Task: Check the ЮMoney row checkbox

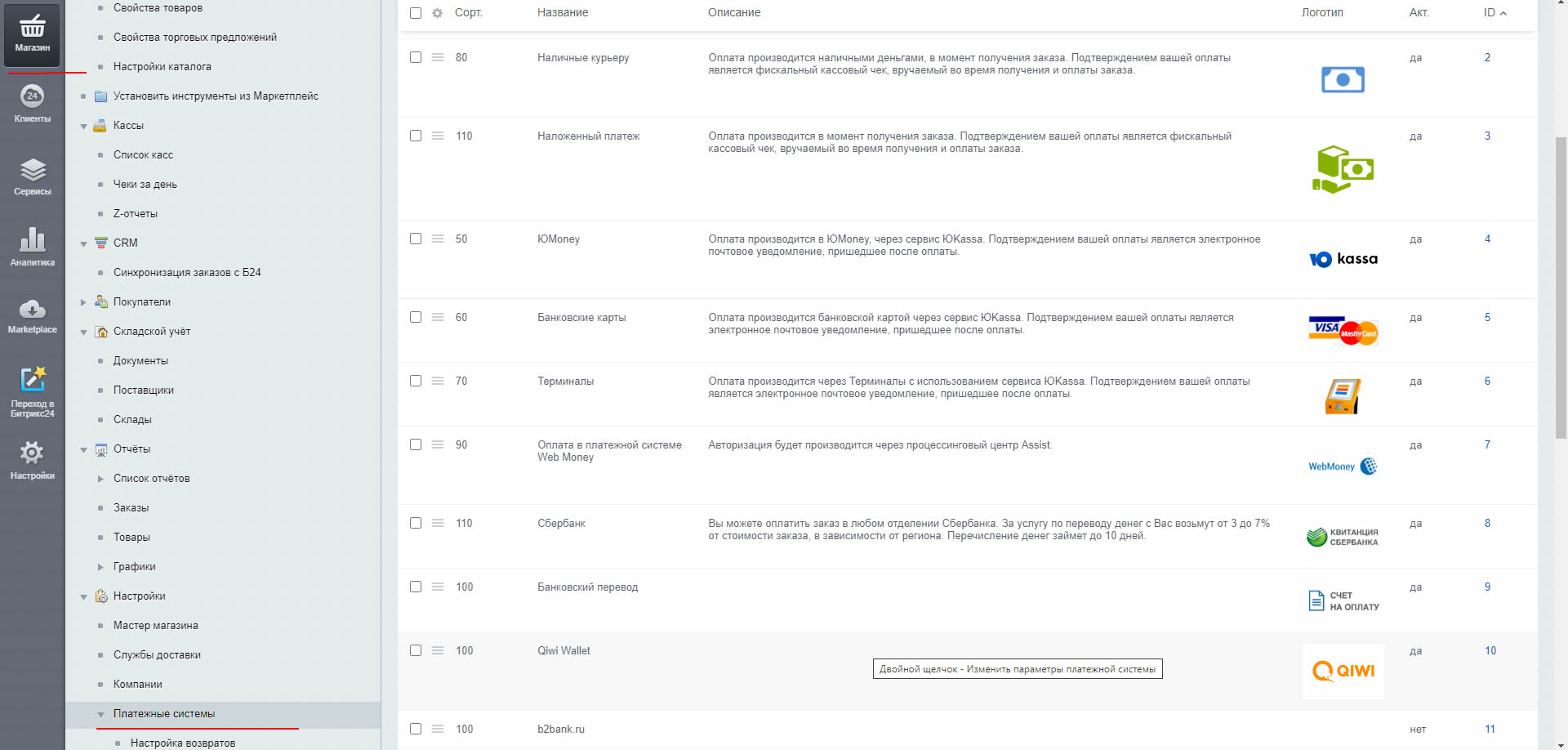Action: [x=416, y=239]
